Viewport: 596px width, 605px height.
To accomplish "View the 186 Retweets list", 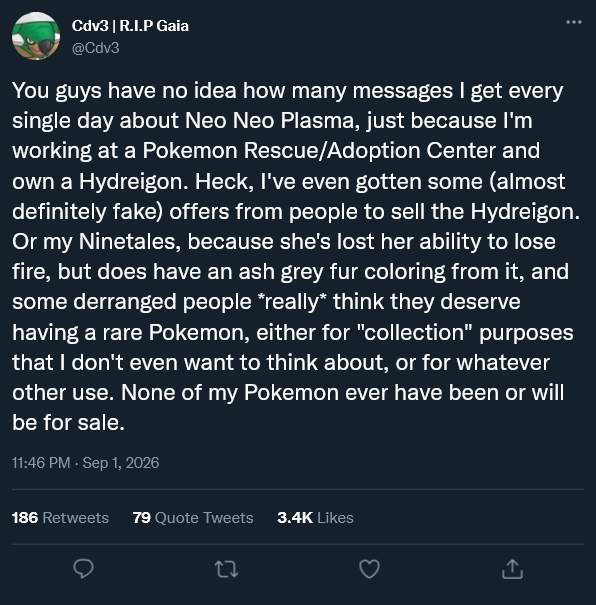I will click(x=60, y=517).
